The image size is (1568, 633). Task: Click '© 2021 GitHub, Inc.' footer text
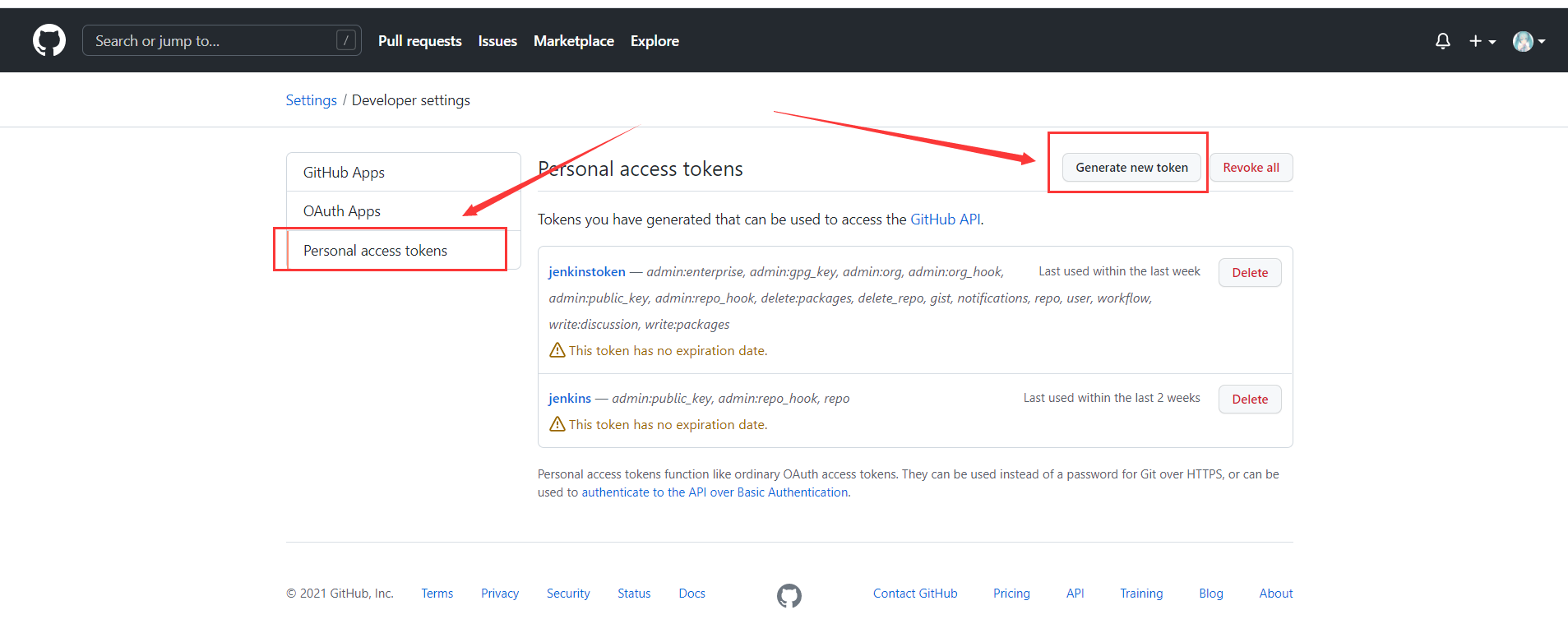point(340,594)
